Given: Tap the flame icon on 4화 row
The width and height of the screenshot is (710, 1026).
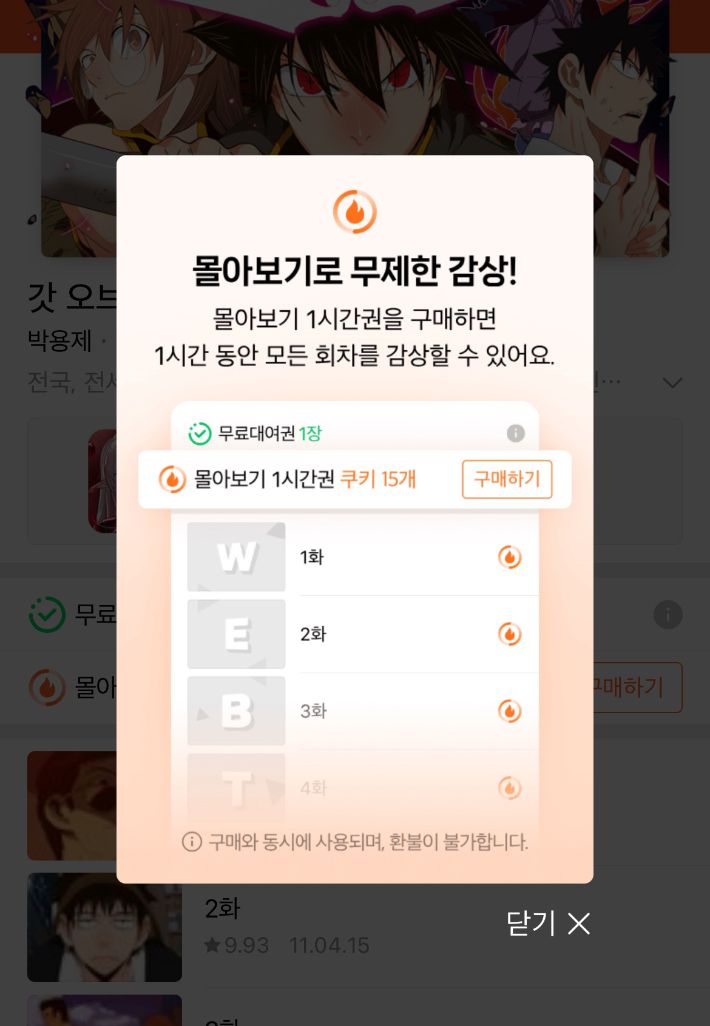Looking at the screenshot, I should click(x=510, y=787).
